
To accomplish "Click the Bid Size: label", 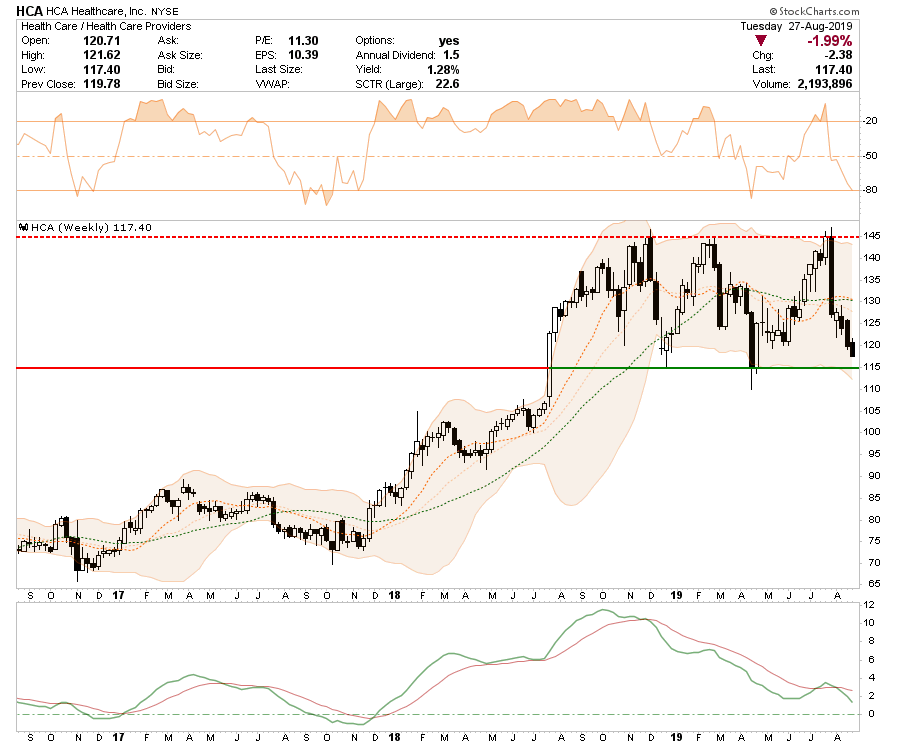I will (x=178, y=84).
